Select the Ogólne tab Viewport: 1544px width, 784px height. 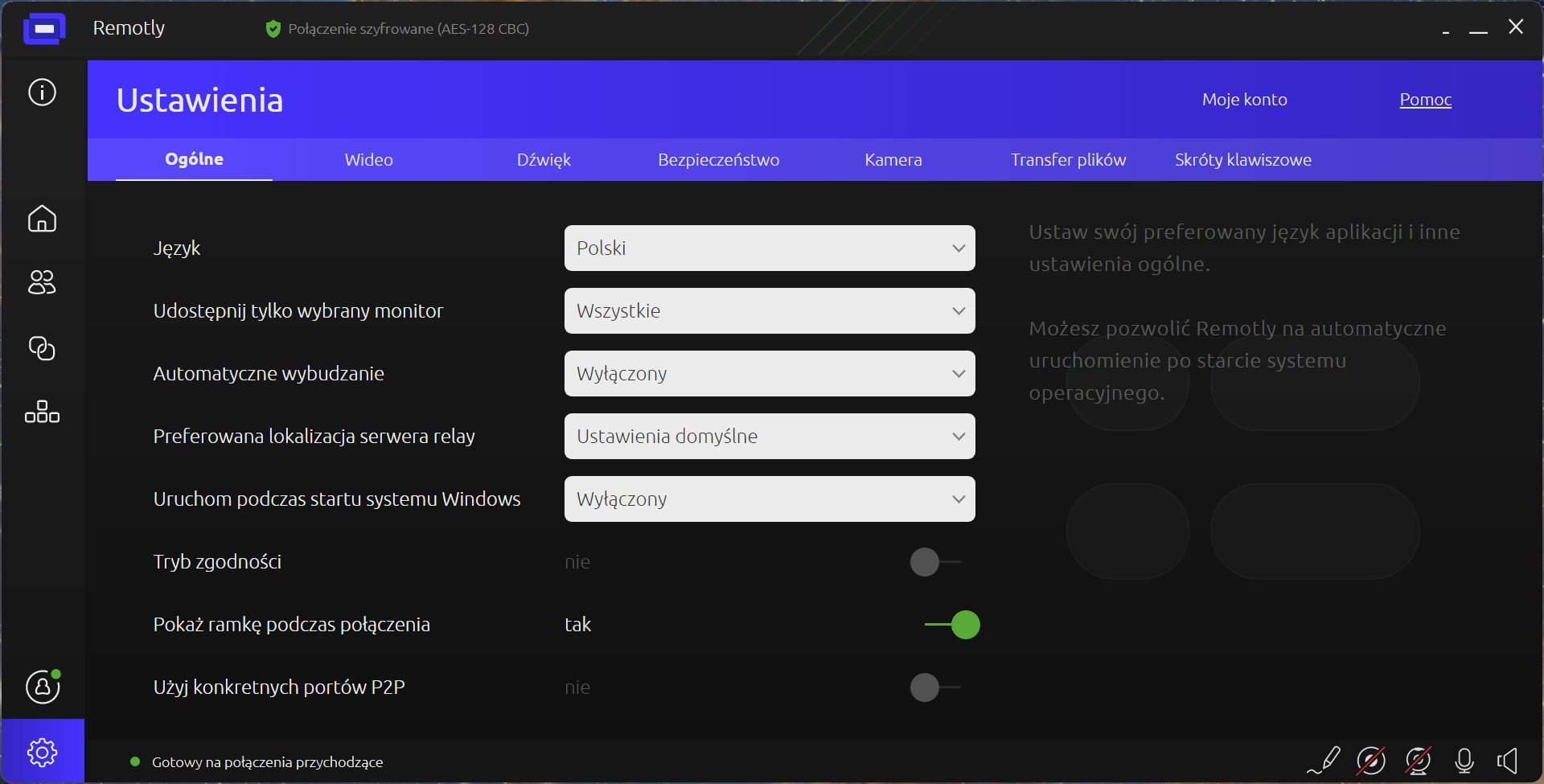click(x=195, y=159)
